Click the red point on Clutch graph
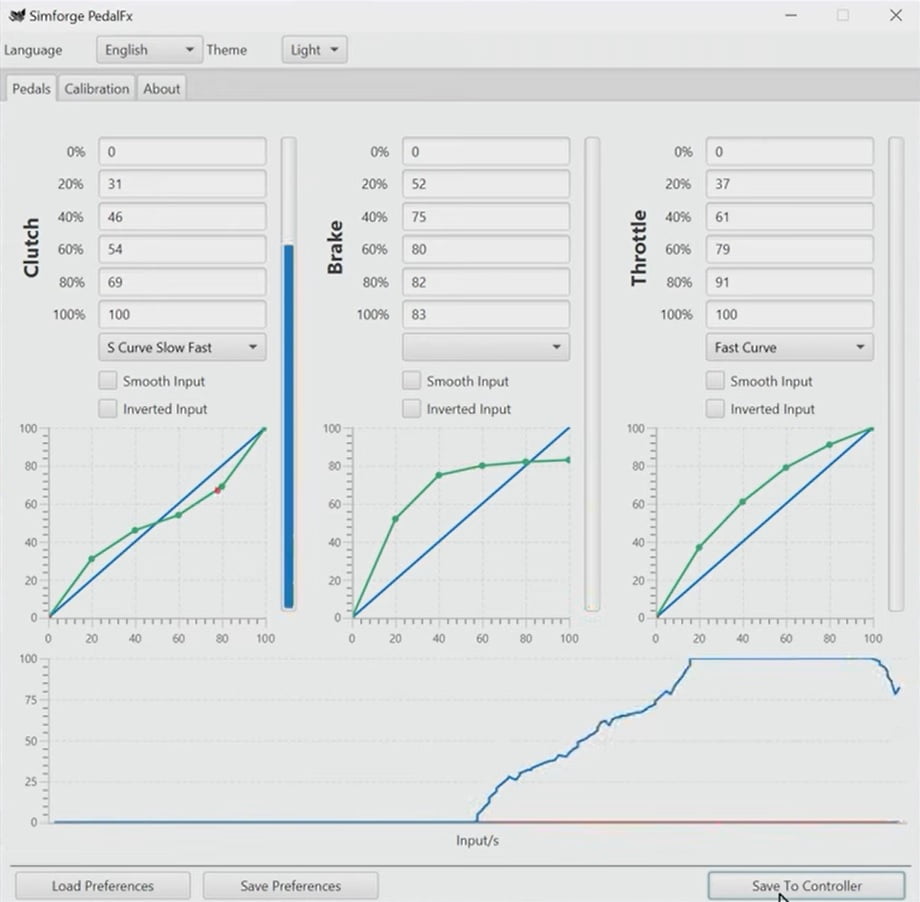The width and height of the screenshot is (920, 902). click(x=217, y=490)
